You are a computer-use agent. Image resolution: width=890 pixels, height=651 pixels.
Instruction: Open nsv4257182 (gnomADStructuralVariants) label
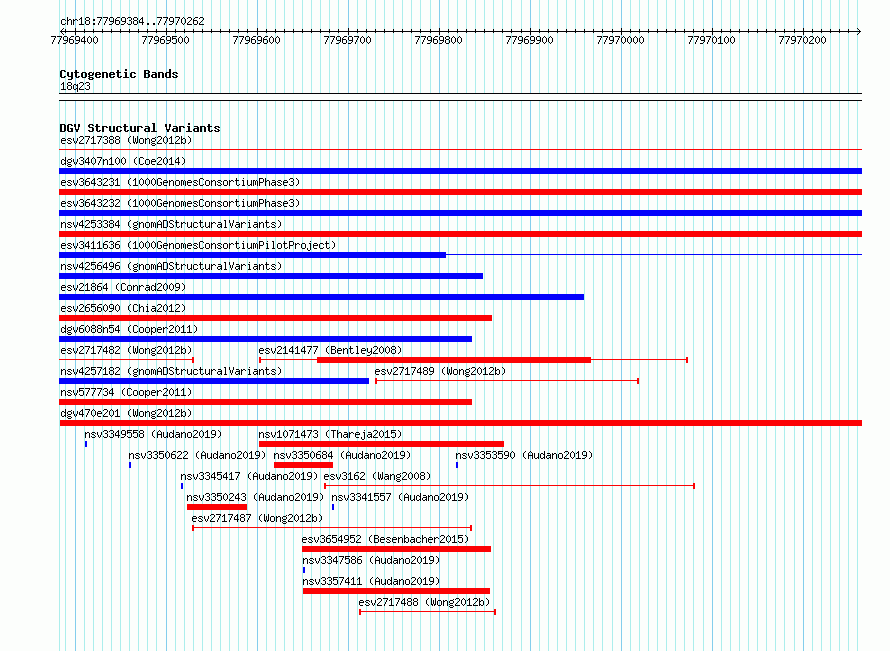[171, 371]
